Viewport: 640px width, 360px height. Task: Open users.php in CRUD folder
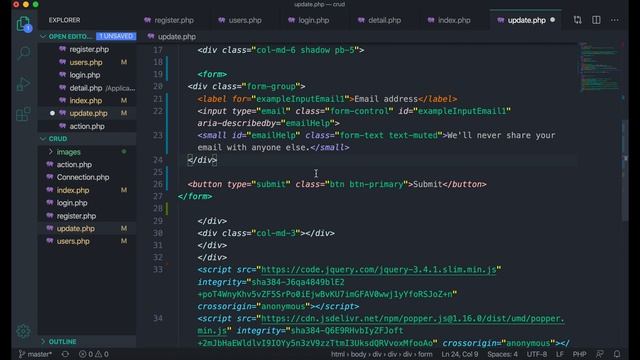coord(73,241)
